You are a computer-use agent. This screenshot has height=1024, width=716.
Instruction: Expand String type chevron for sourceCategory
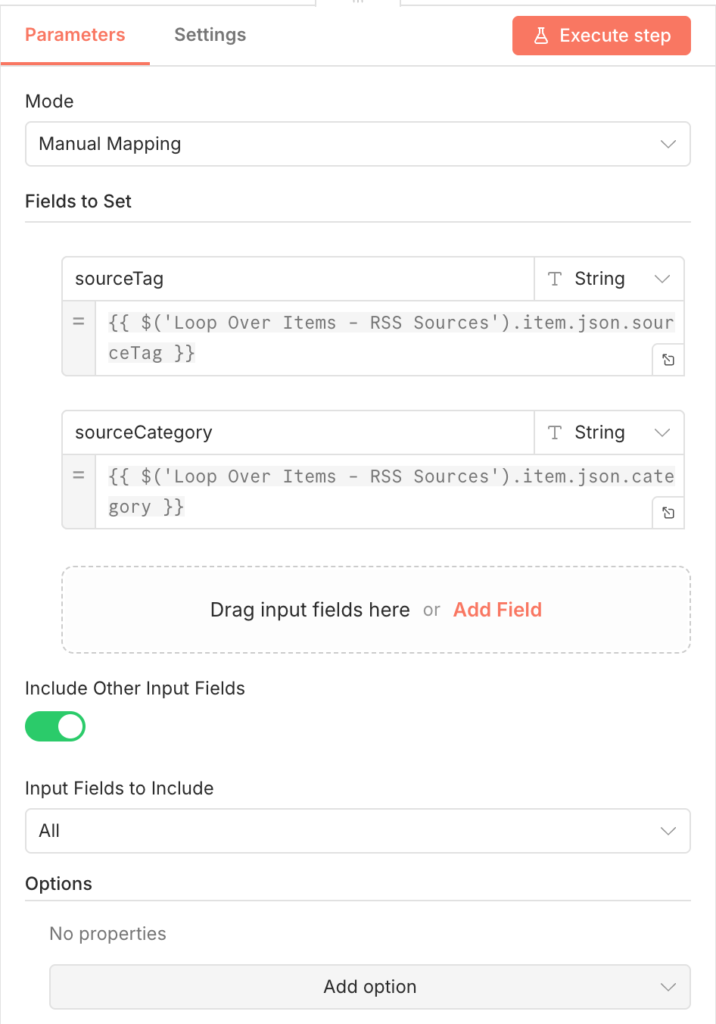coord(661,433)
